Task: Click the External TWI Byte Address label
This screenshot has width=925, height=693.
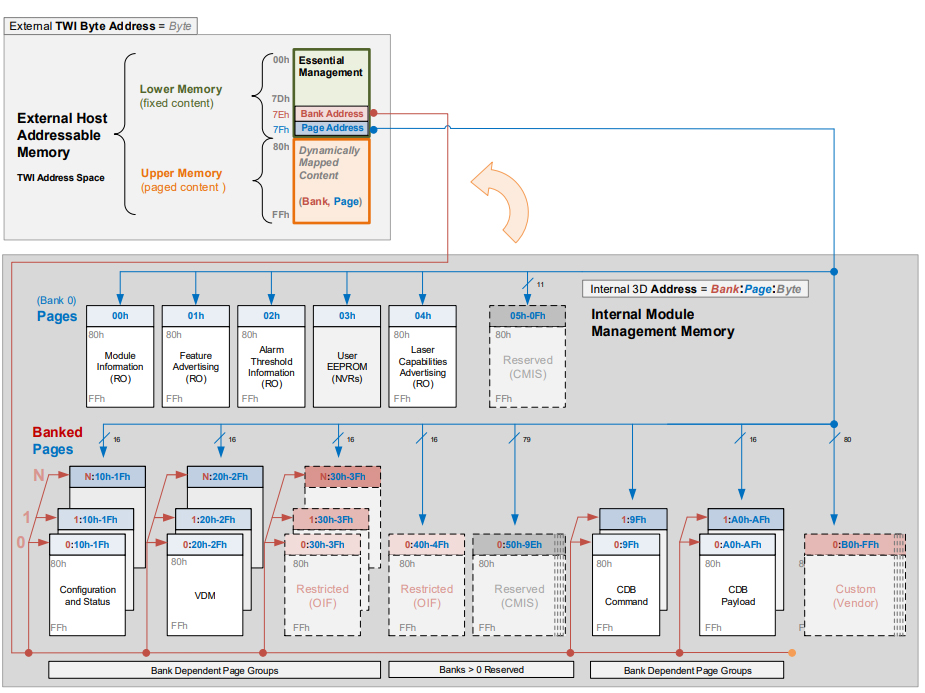Action: (x=100, y=26)
